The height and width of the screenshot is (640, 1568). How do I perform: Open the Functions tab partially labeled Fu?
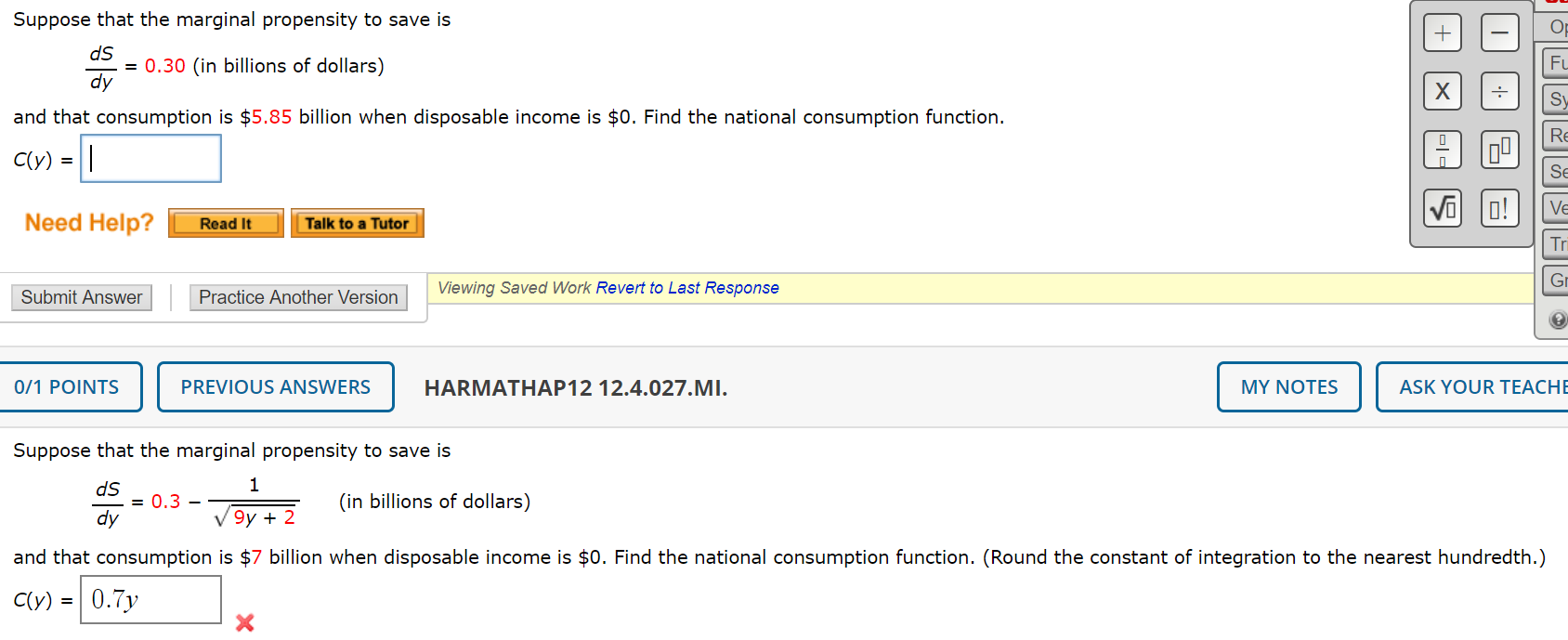pos(1556,63)
